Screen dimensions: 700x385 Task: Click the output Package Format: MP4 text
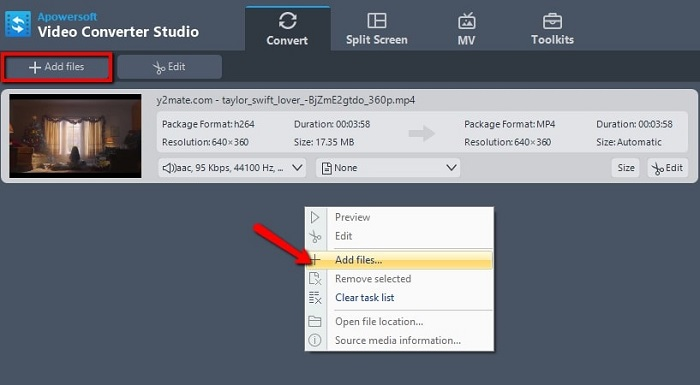click(x=509, y=124)
